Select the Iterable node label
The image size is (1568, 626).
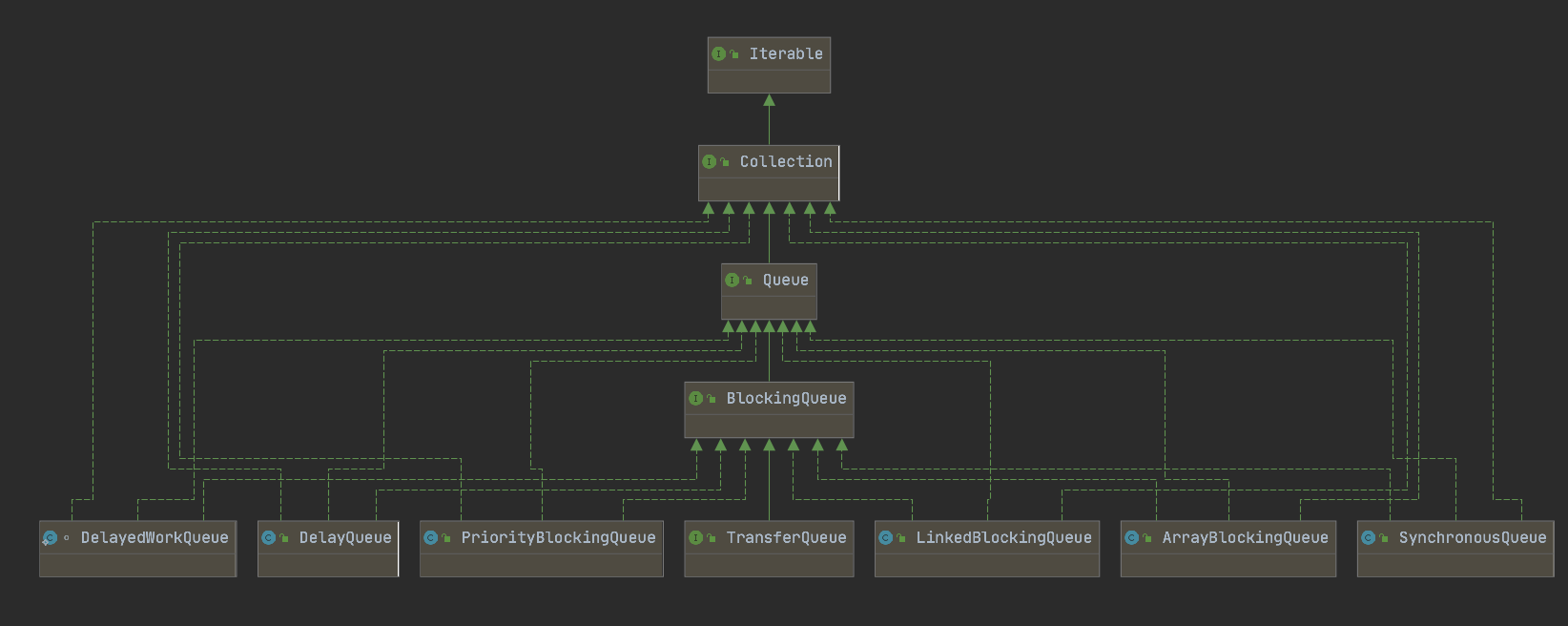point(786,54)
